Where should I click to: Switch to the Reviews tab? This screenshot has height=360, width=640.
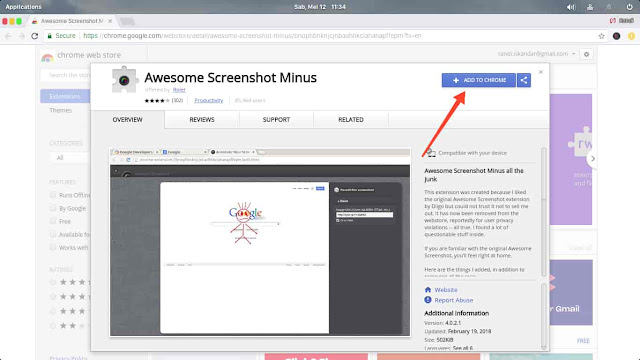pos(202,120)
